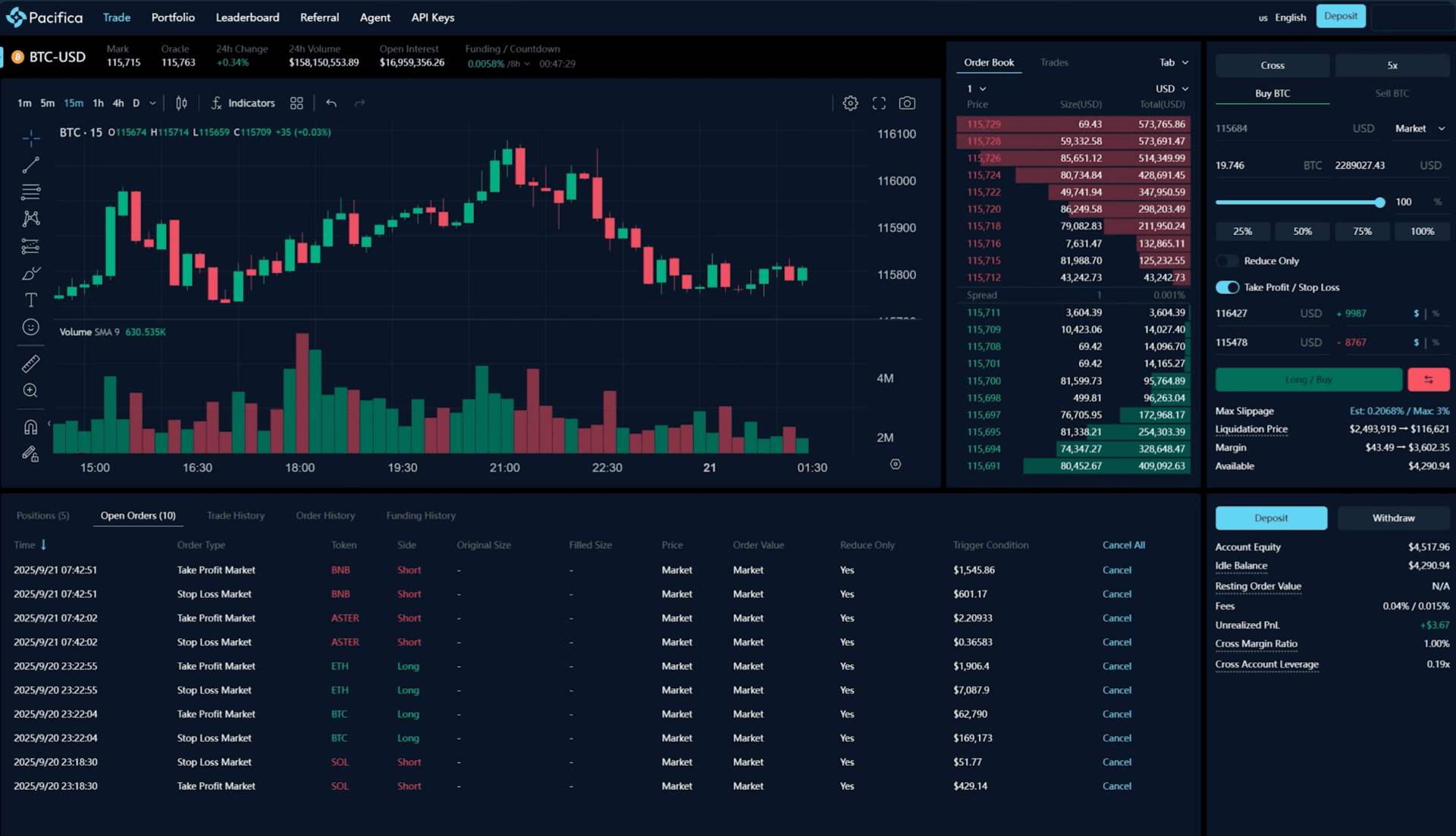Image resolution: width=1456 pixels, height=836 pixels.
Task: Turn off Take Profit / Stop Loss toggle
Action: pyautogui.click(x=1227, y=287)
